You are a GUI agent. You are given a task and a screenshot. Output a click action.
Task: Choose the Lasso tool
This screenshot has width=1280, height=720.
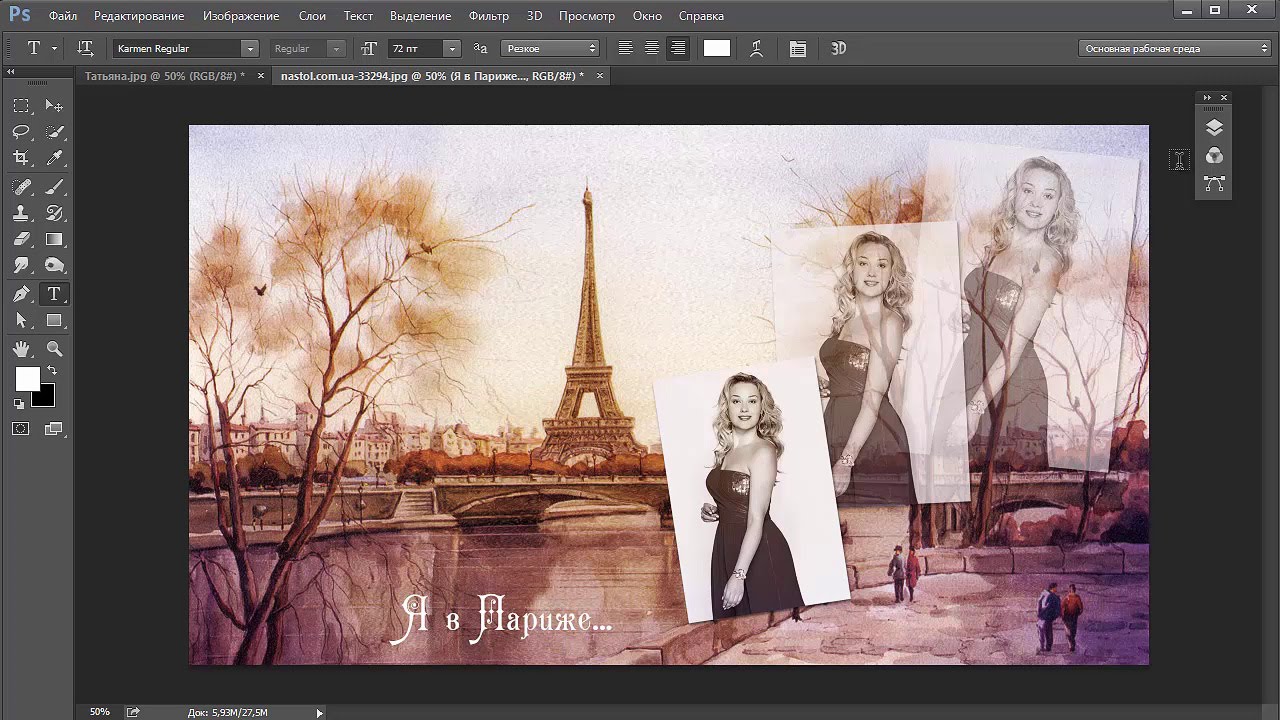pyautogui.click(x=21, y=132)
